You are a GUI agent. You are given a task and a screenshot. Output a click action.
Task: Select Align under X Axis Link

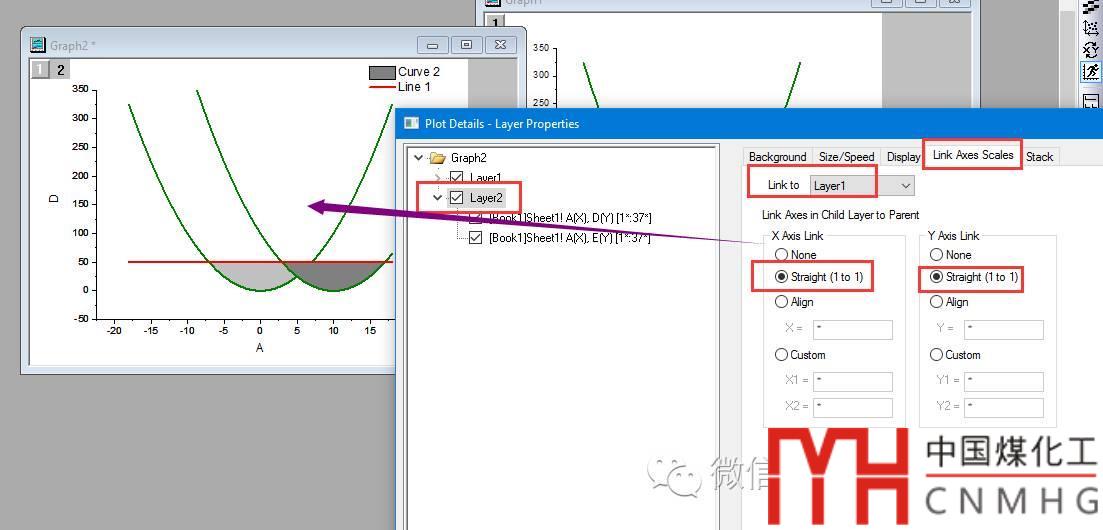(x=781, y=302)
